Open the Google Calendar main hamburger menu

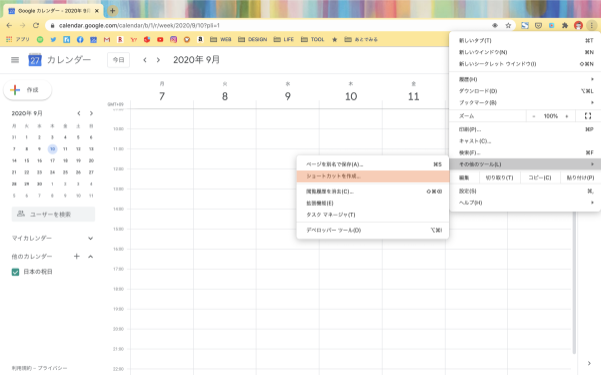pos(15,60)
